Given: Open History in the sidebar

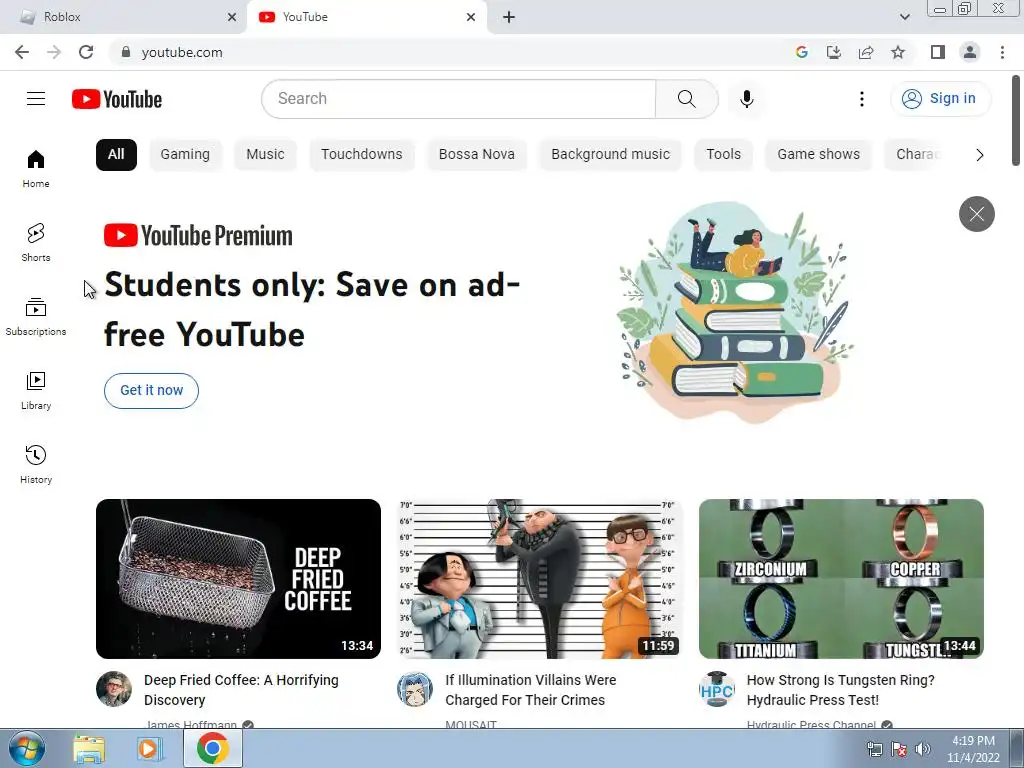Looking at the screenshot, I should coord(36,464).
